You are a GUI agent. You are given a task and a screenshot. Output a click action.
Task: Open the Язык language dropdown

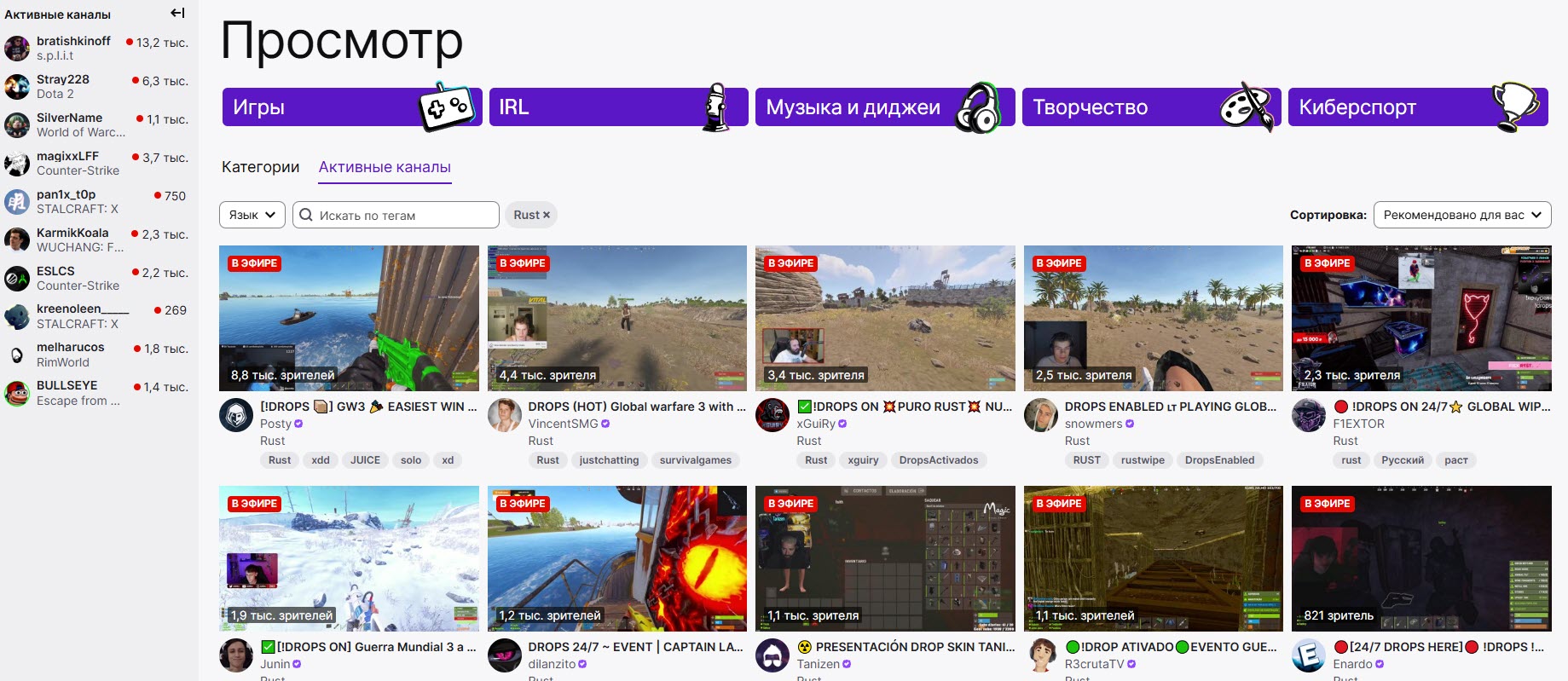(x=252, y=215)
